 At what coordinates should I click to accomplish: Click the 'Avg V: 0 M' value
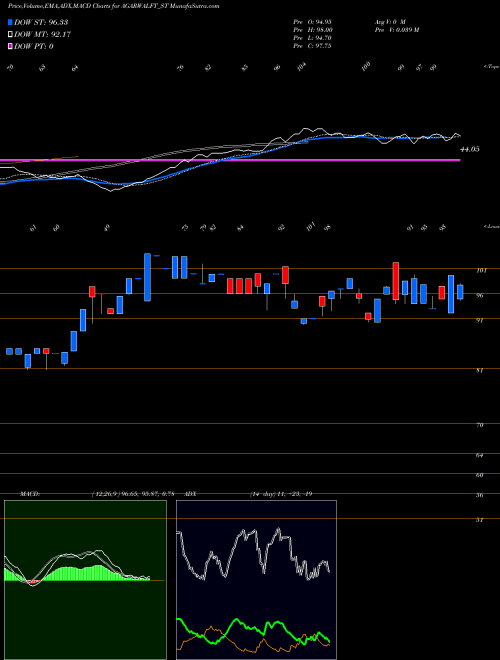(390, 22)
